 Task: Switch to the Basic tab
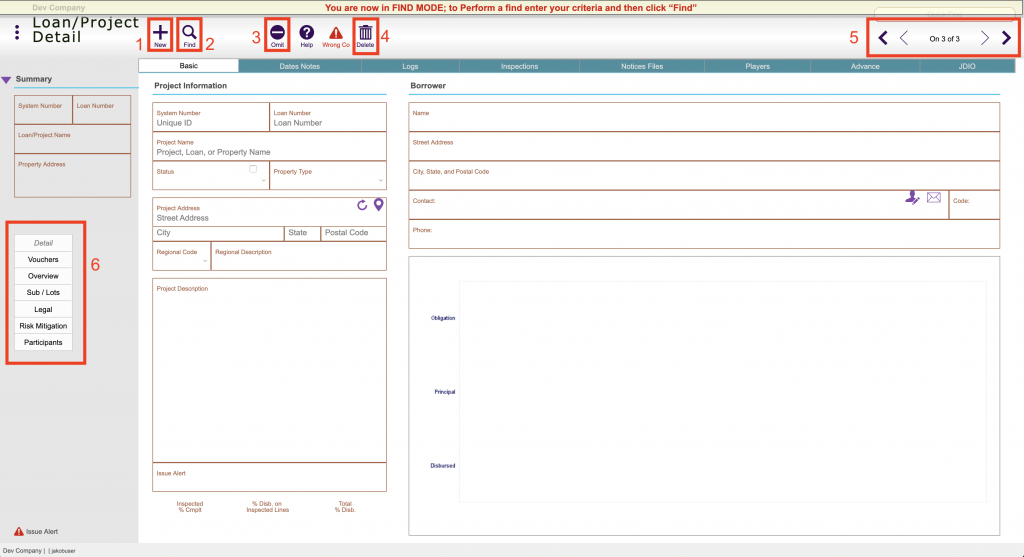coord(189,66)
